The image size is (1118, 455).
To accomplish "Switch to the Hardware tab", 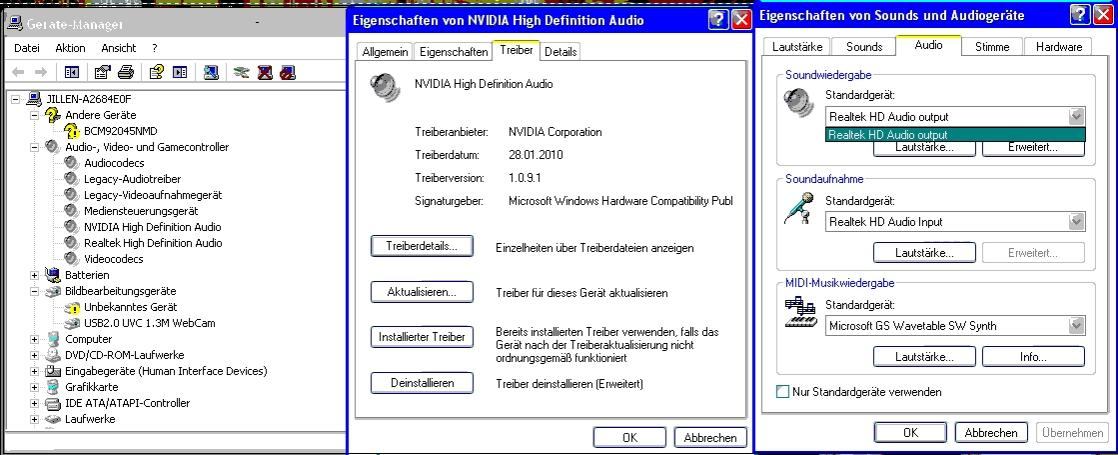I will [1059, 46].
